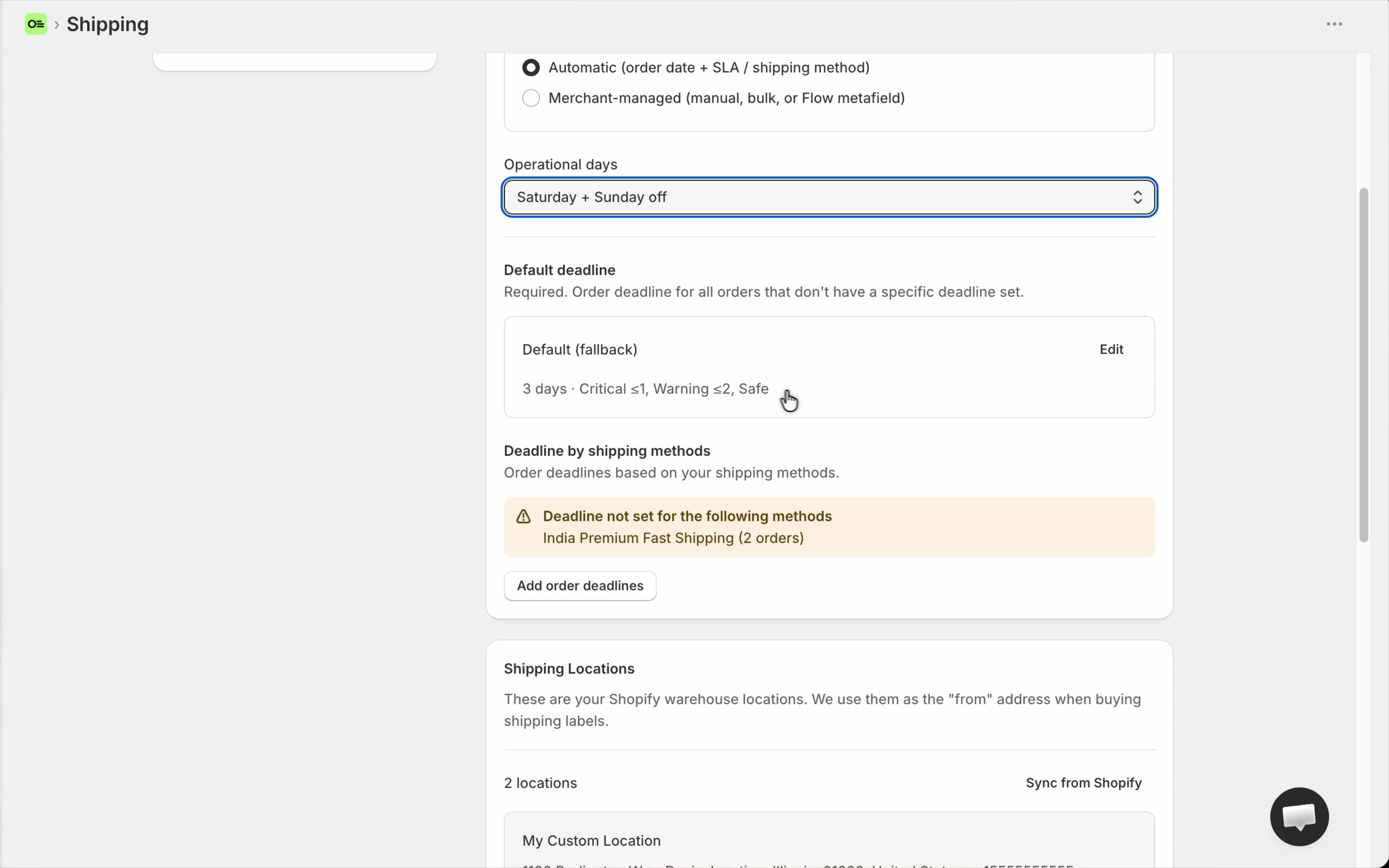
Task: Click the green app logo icon
Action: (36, 24)
